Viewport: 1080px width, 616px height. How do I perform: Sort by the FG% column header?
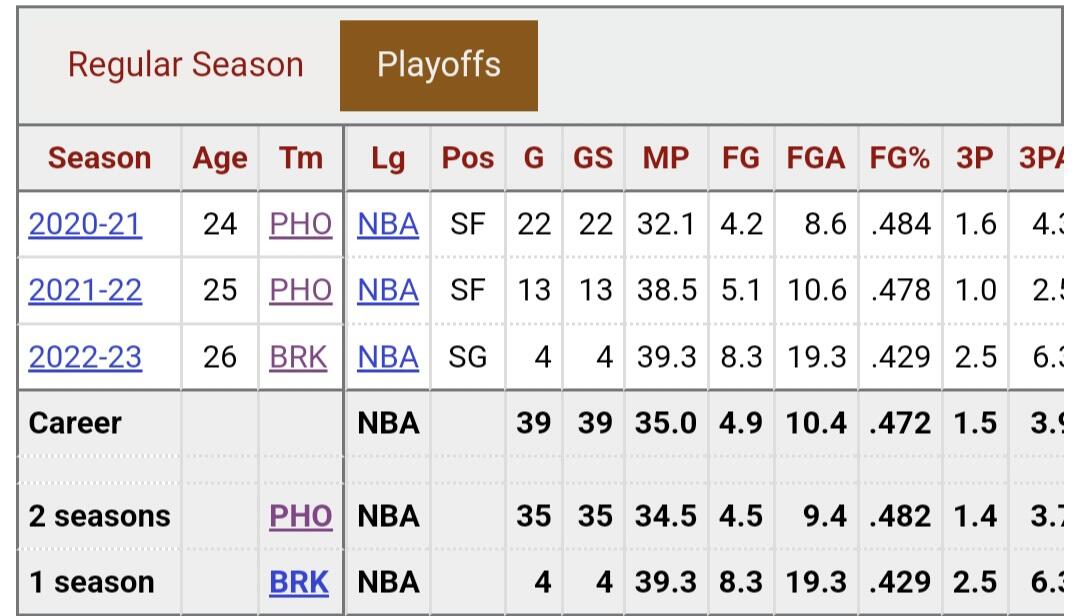click(900, 158)
